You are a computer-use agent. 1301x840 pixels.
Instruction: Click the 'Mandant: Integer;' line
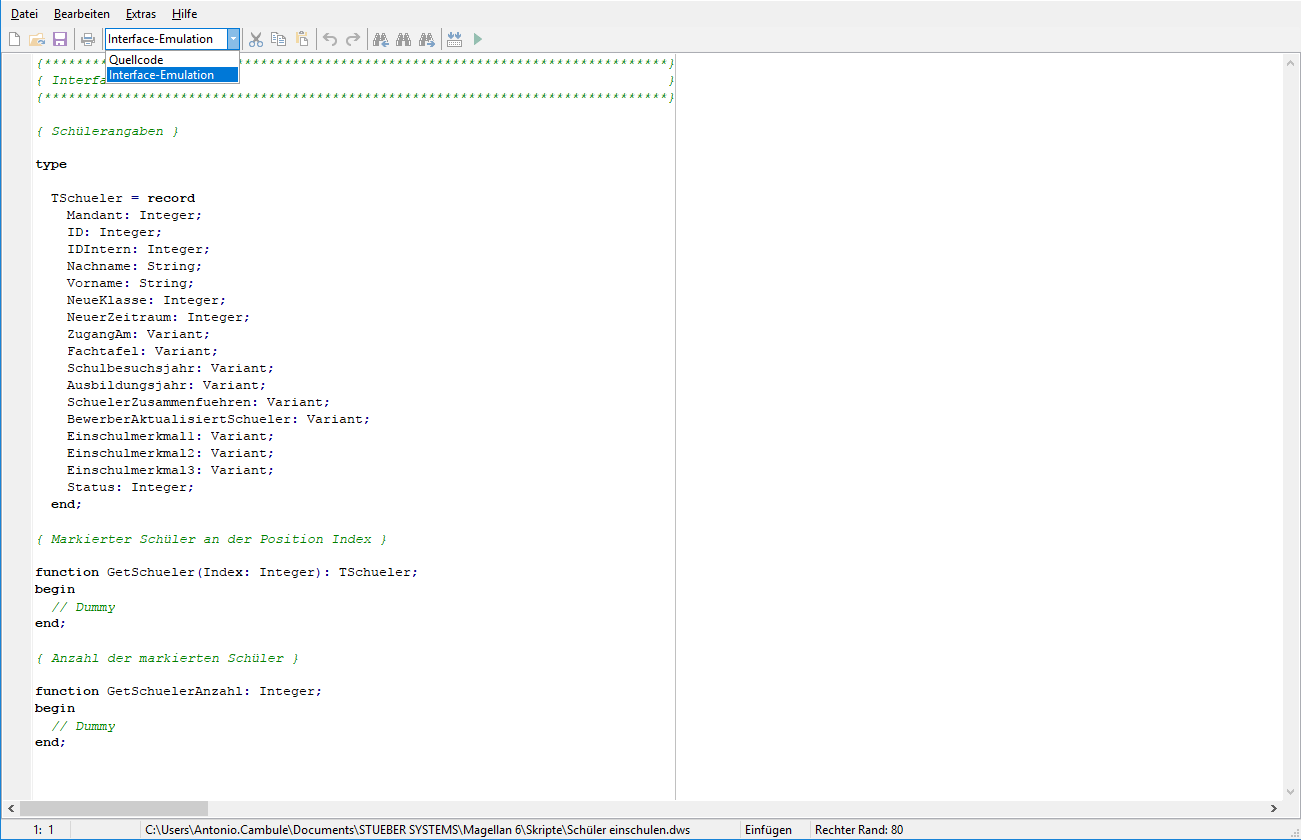[134, 215]
